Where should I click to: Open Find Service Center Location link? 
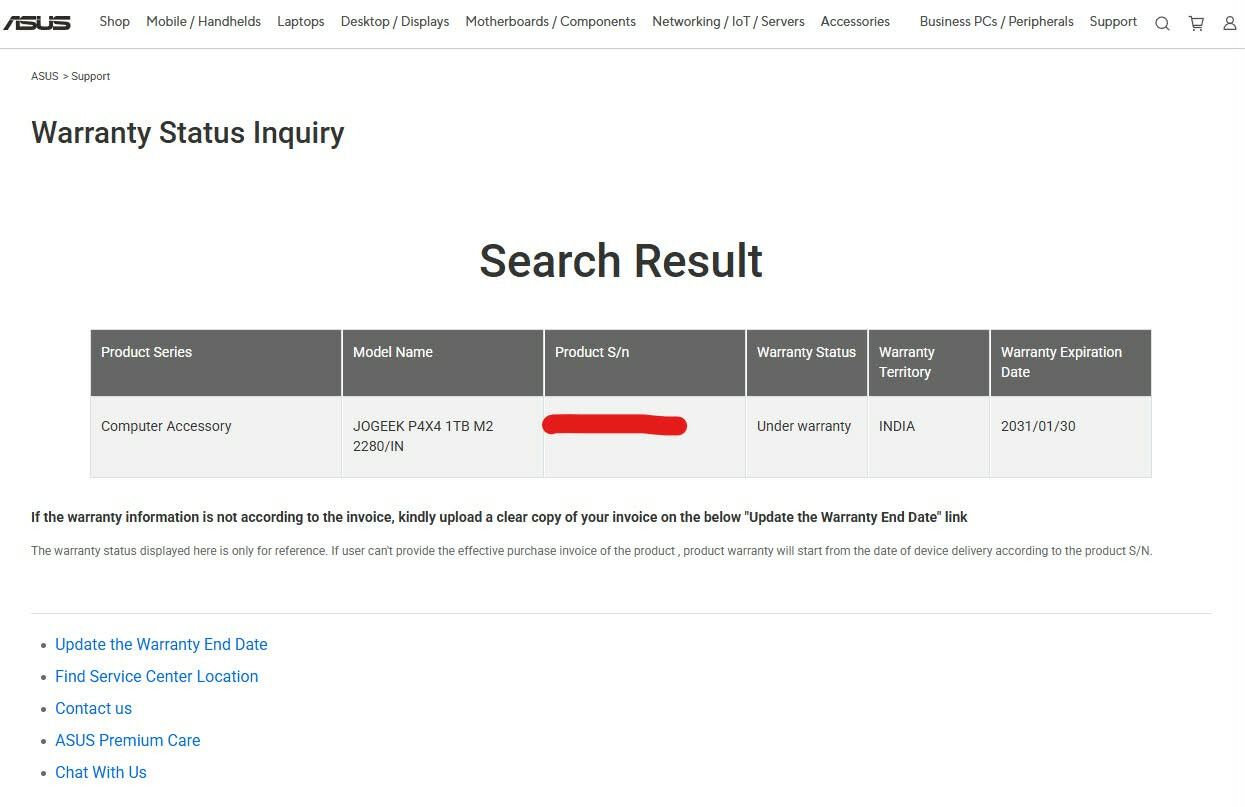(x=156, y=677)
